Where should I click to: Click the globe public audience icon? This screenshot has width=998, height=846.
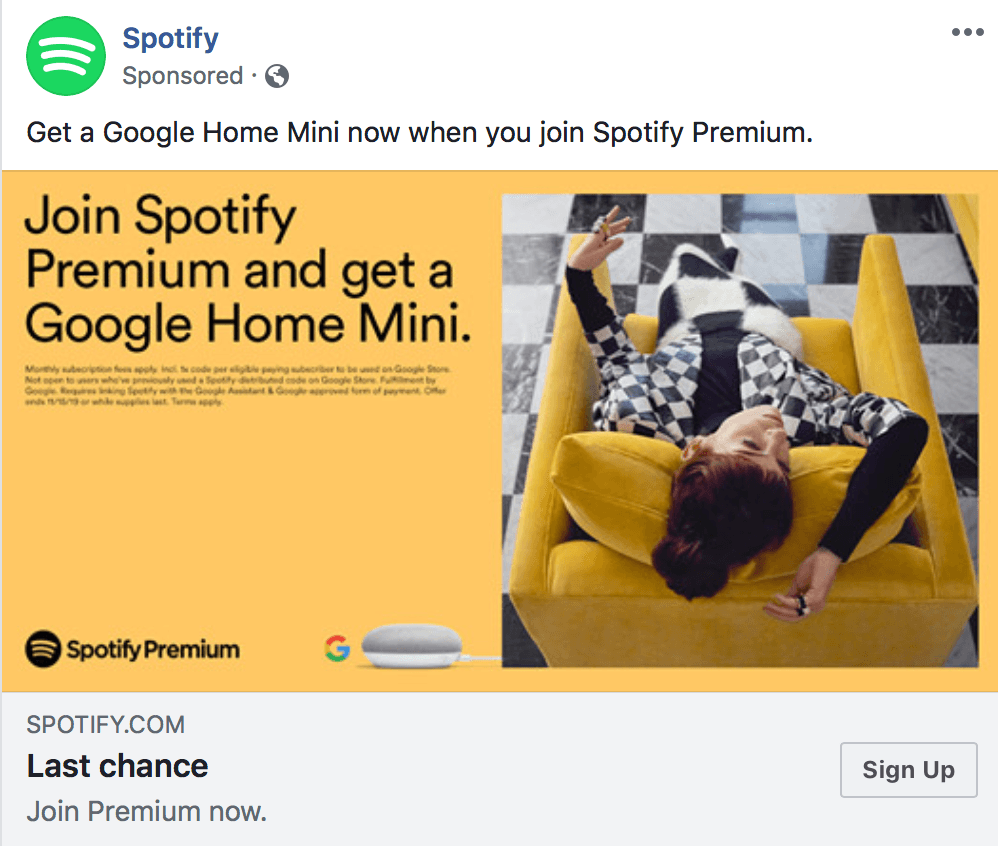pyautogui.click(x=277, y=76)
